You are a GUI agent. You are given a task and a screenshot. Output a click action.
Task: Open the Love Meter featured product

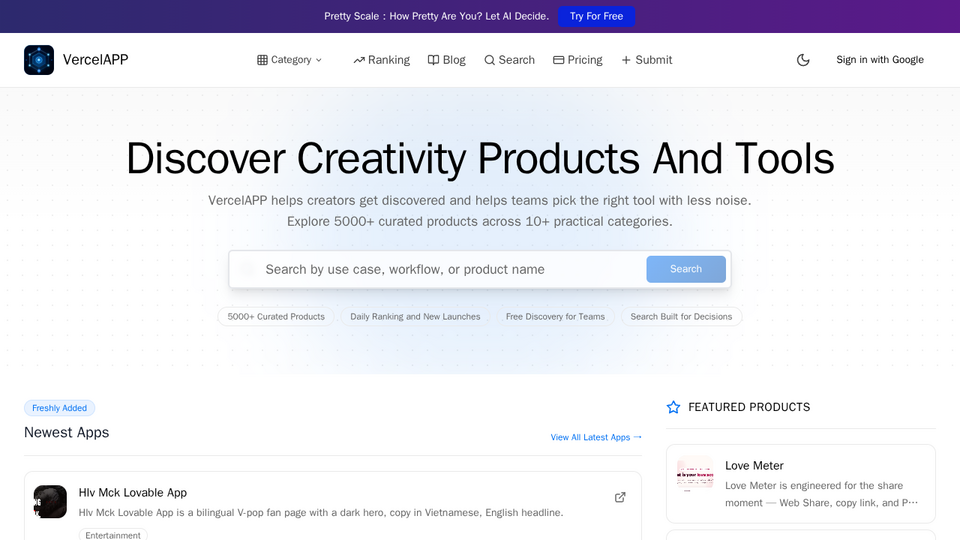click(801, 484)
